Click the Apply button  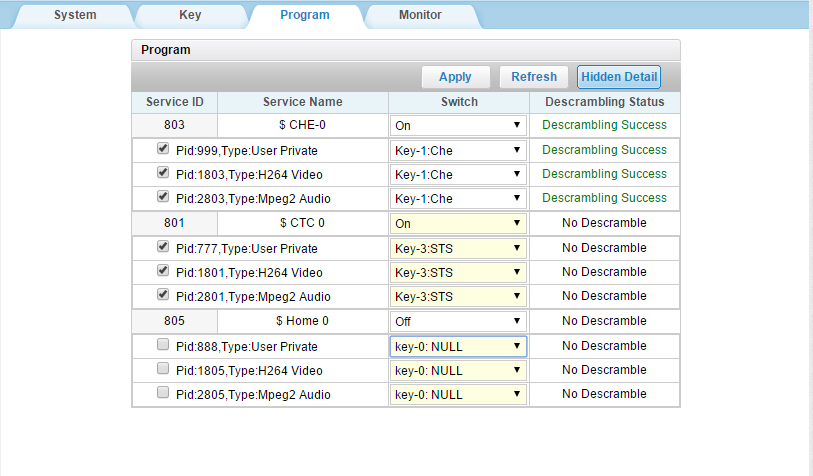point(455,77)
